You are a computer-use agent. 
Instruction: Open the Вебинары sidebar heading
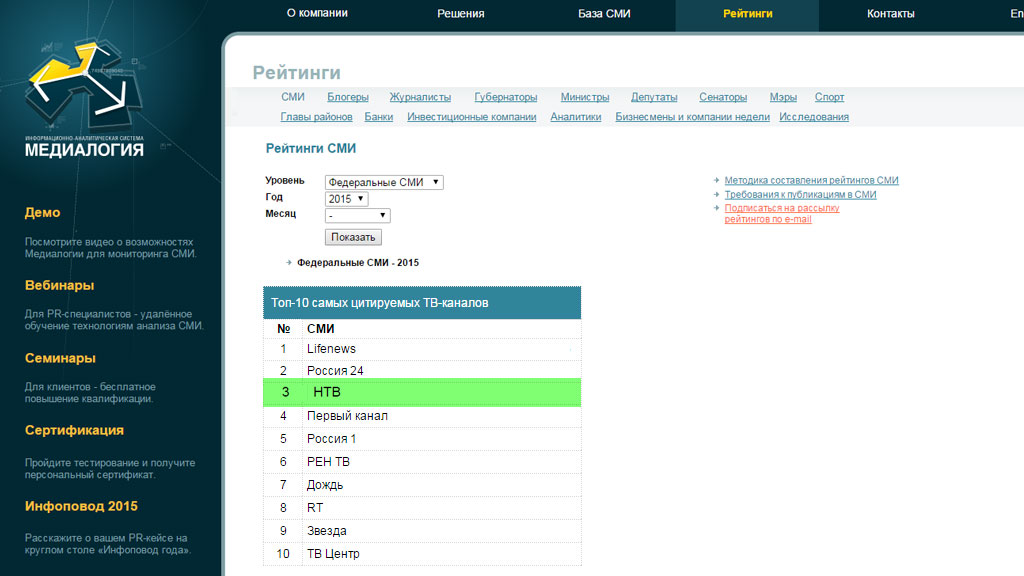pyautogui.click(x=59, y=285)
